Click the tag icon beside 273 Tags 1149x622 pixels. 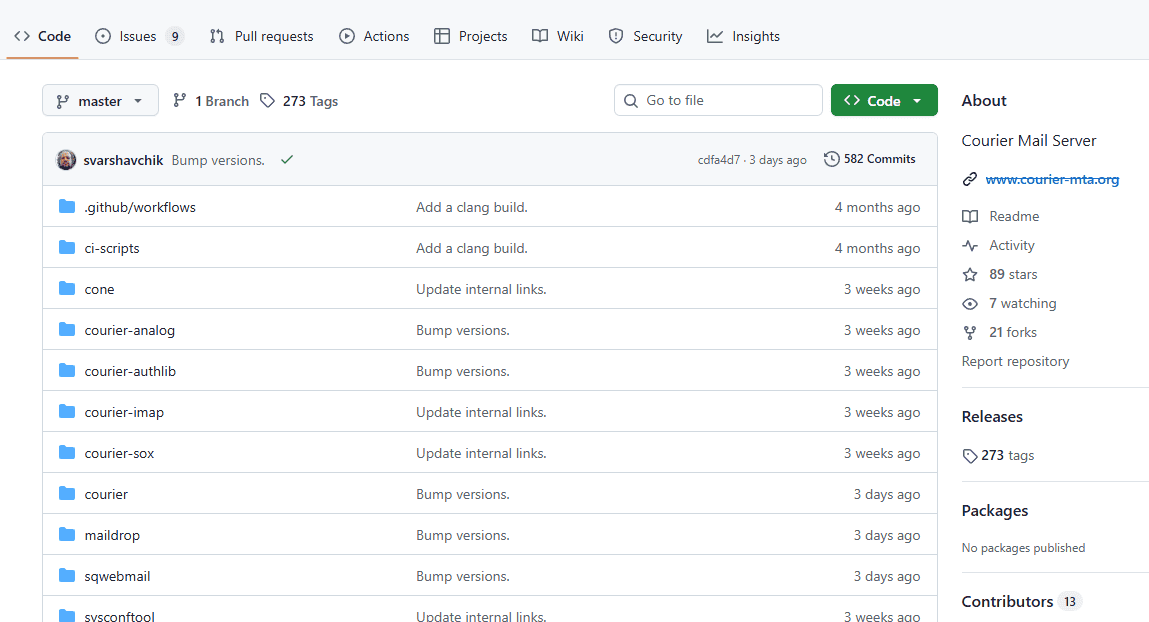coord(267,100)
